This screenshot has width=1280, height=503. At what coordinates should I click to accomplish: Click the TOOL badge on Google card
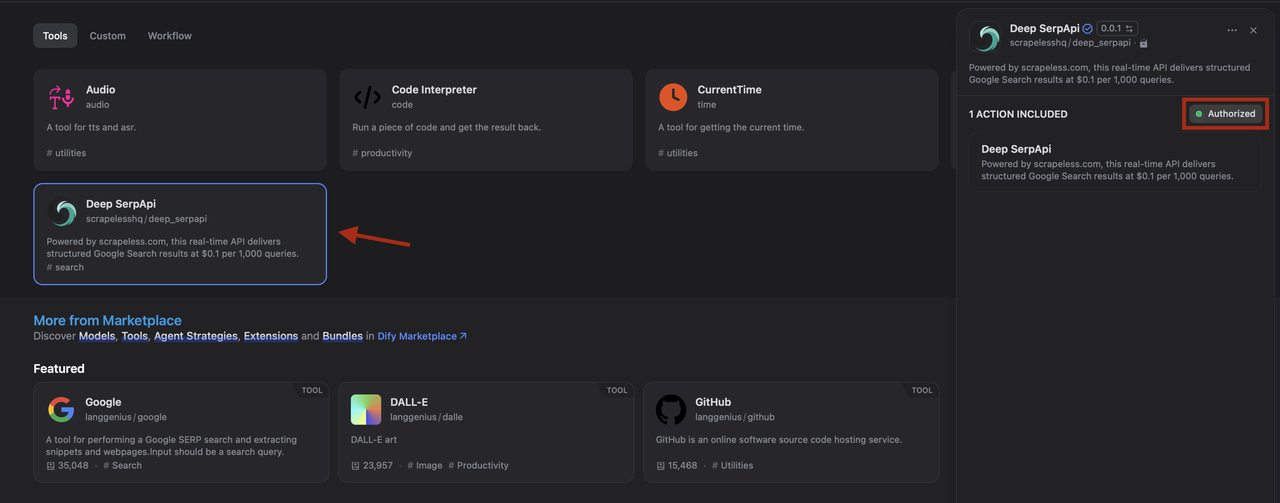[x=312, y=390]
